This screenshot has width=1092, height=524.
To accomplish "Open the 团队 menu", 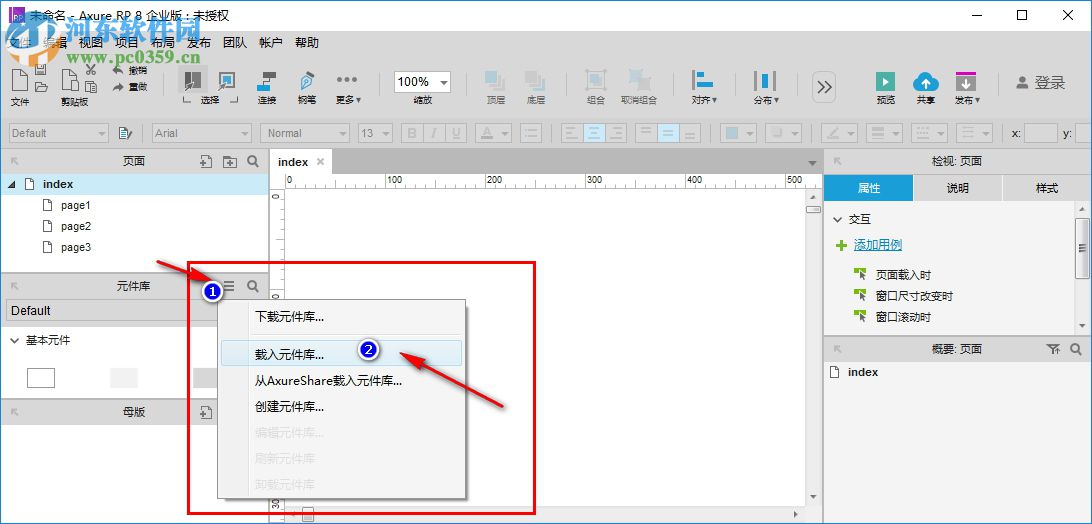I will (x=235, y=43).
